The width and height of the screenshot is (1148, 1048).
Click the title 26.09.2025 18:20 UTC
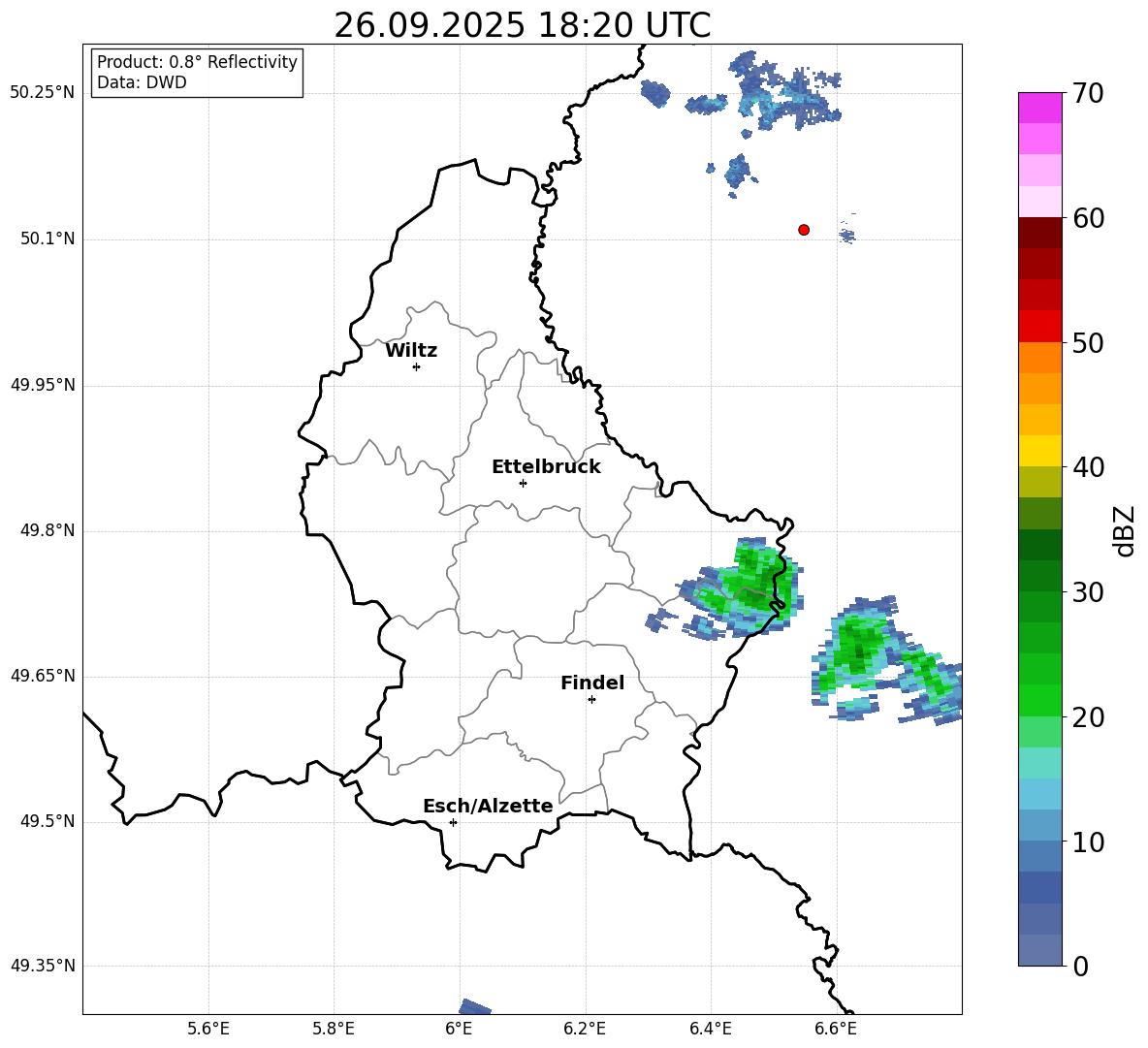click(x=522, y=25)
